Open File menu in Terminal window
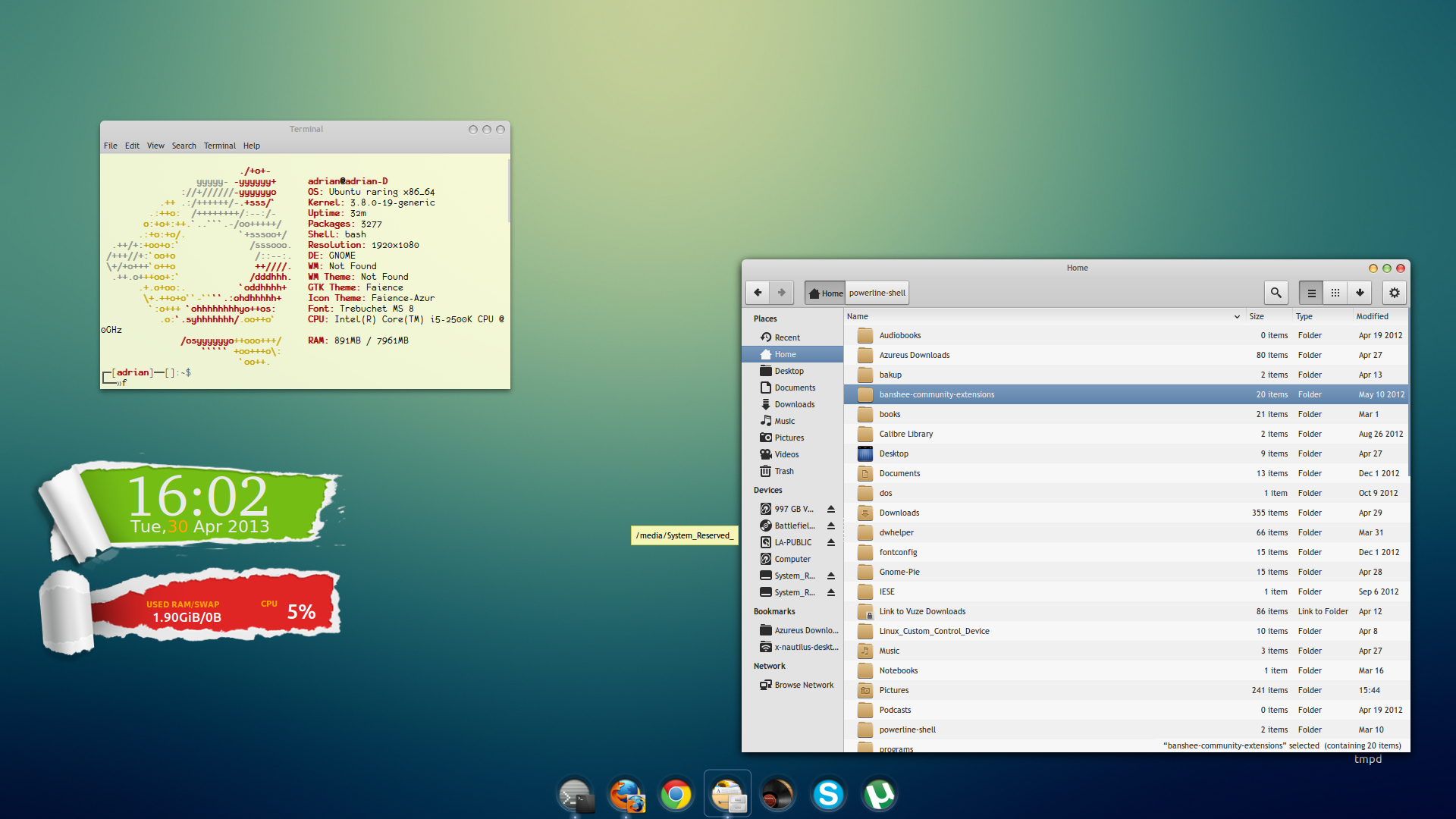The width and height of the screenshot is (1456, 819). click(111, 146)
